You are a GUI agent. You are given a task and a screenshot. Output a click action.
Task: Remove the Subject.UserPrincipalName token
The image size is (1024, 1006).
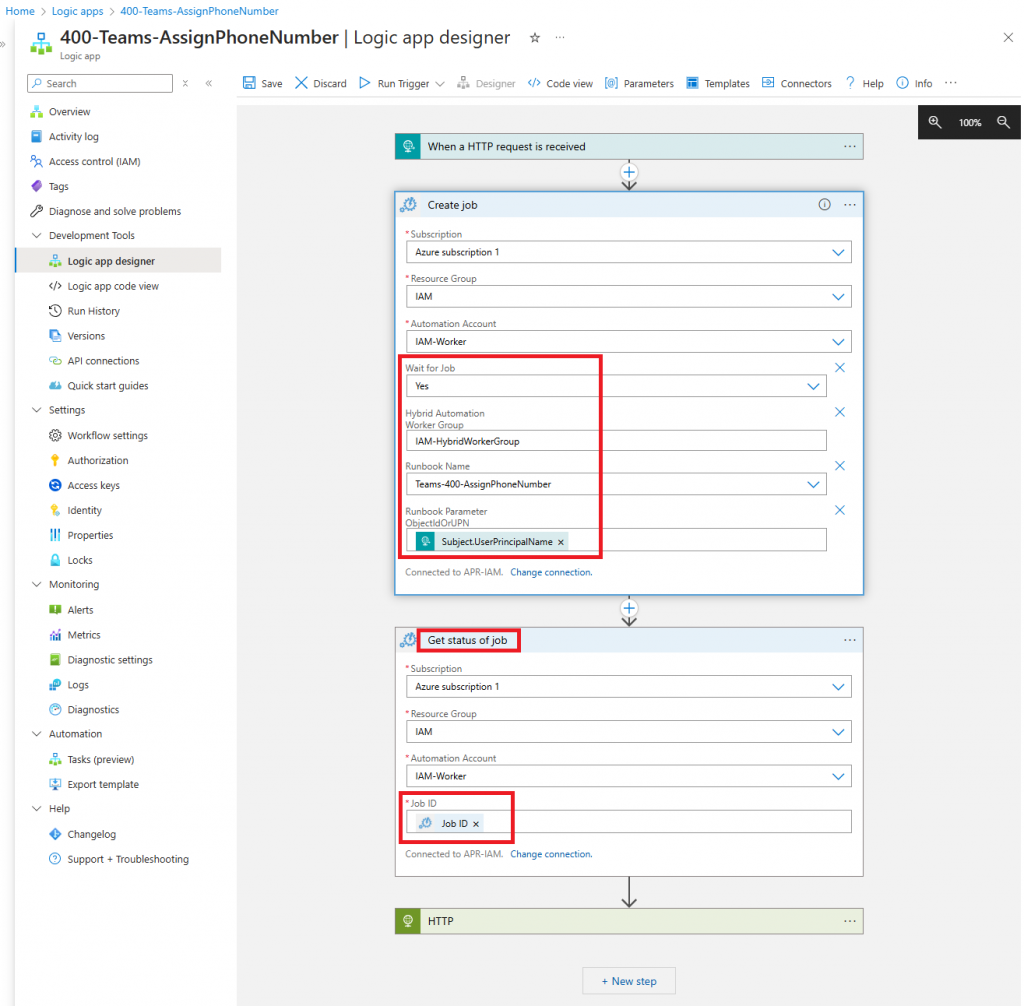[x=561, y=542]
